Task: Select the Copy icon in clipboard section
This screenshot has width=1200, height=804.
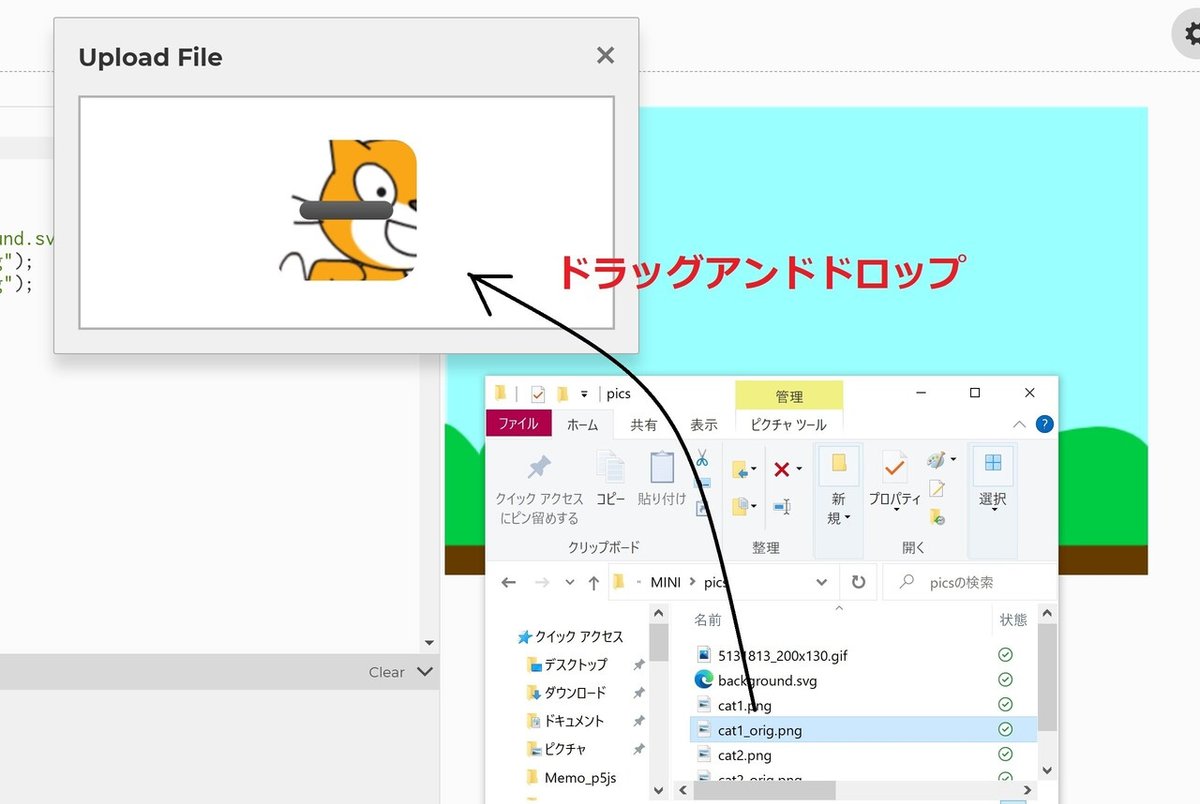Action: (x=609, y=466)
